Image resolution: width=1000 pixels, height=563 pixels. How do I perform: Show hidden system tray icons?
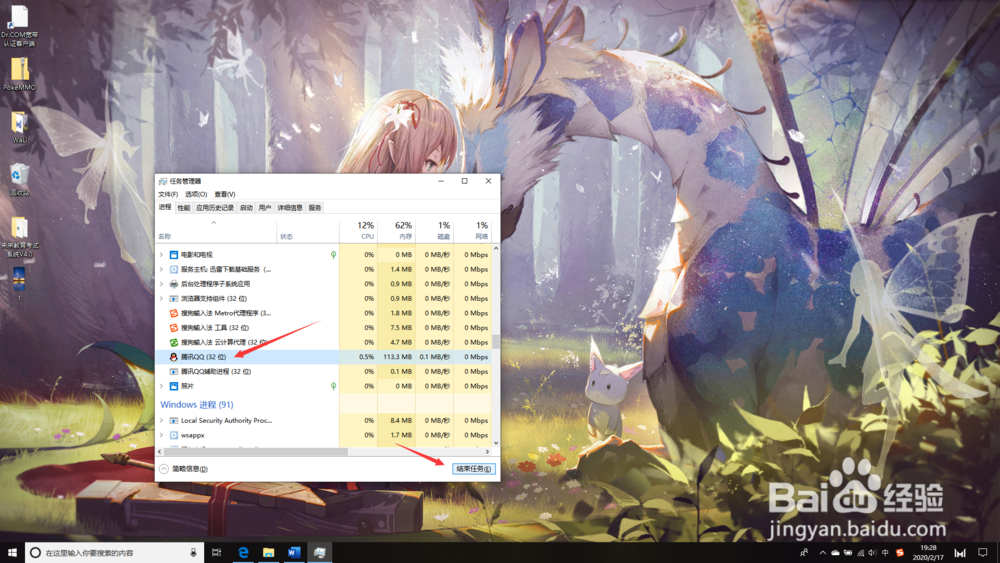[x=823, y=553]
